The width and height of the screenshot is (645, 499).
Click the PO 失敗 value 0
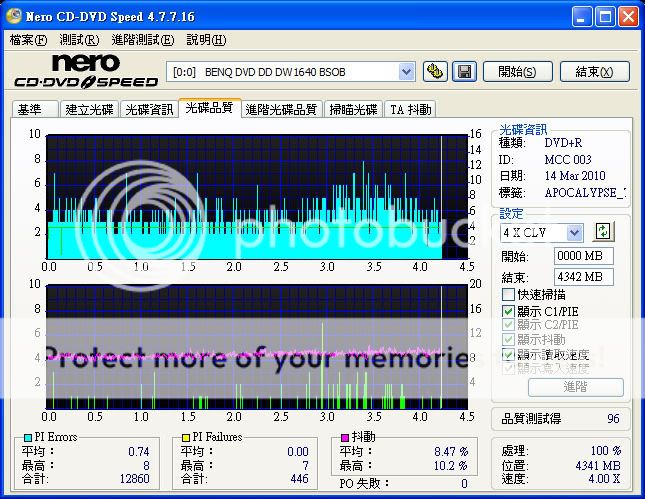[464, 483]
